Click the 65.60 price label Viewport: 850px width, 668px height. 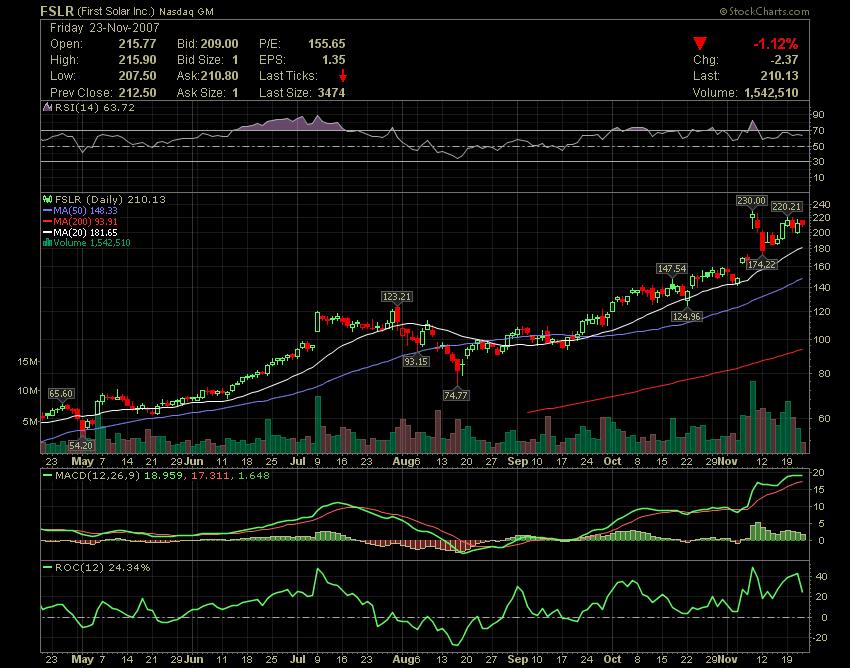[x=61, y=394]
